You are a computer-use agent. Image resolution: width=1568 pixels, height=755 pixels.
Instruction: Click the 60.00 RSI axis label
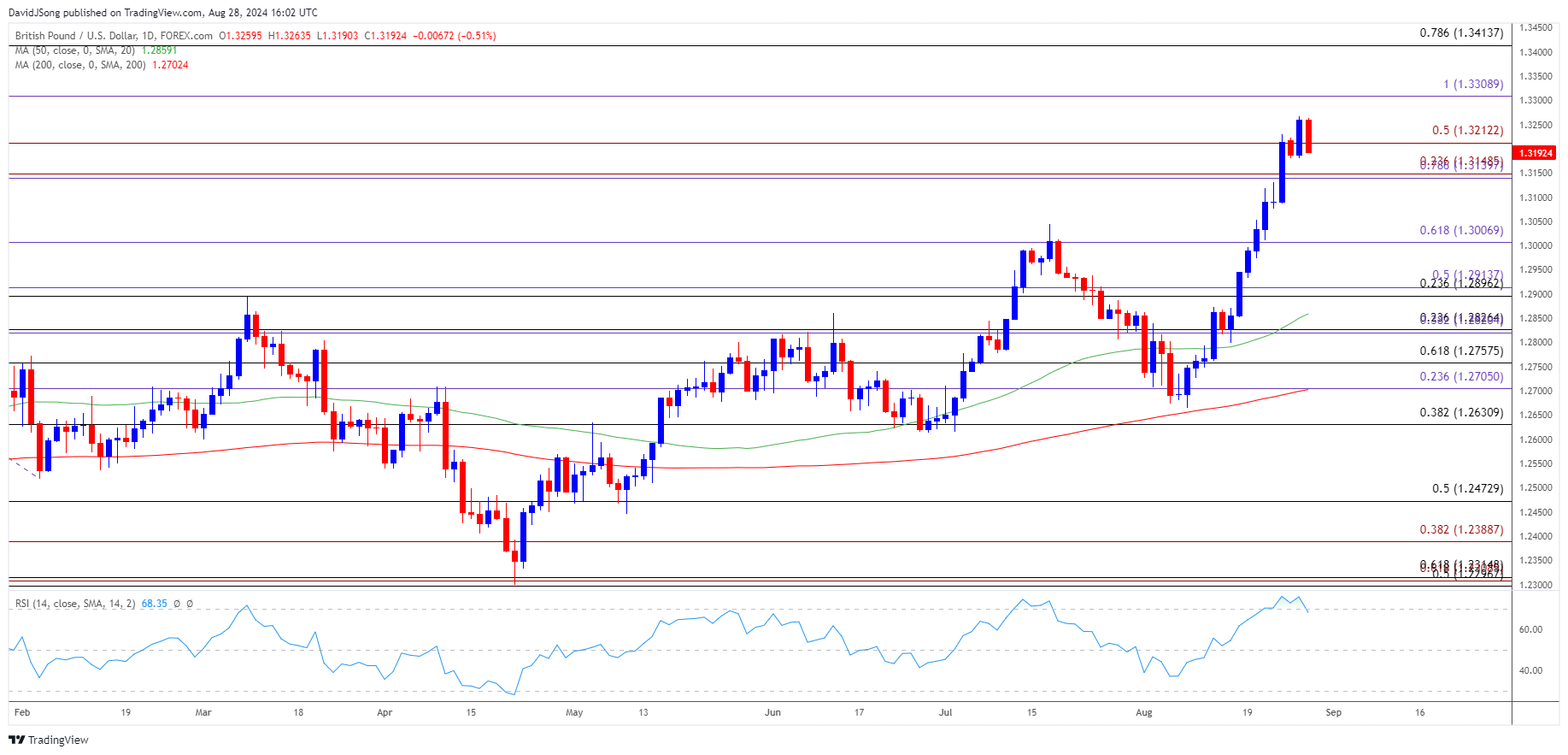pos(1530,630)
